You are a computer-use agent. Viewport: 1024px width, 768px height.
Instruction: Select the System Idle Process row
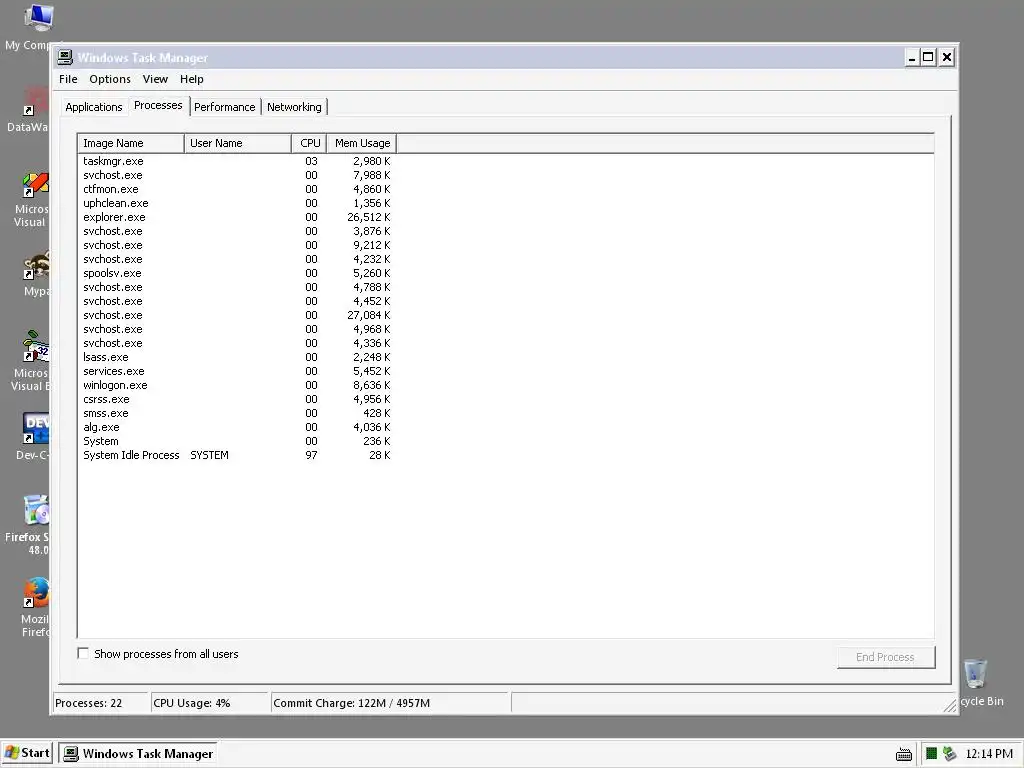[x=236, y=455]
